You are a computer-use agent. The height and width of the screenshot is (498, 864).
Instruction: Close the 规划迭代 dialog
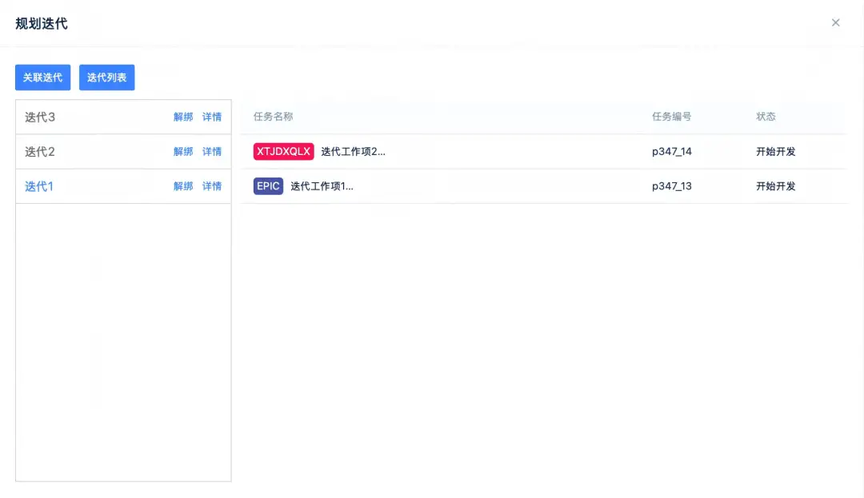[835, 23]
